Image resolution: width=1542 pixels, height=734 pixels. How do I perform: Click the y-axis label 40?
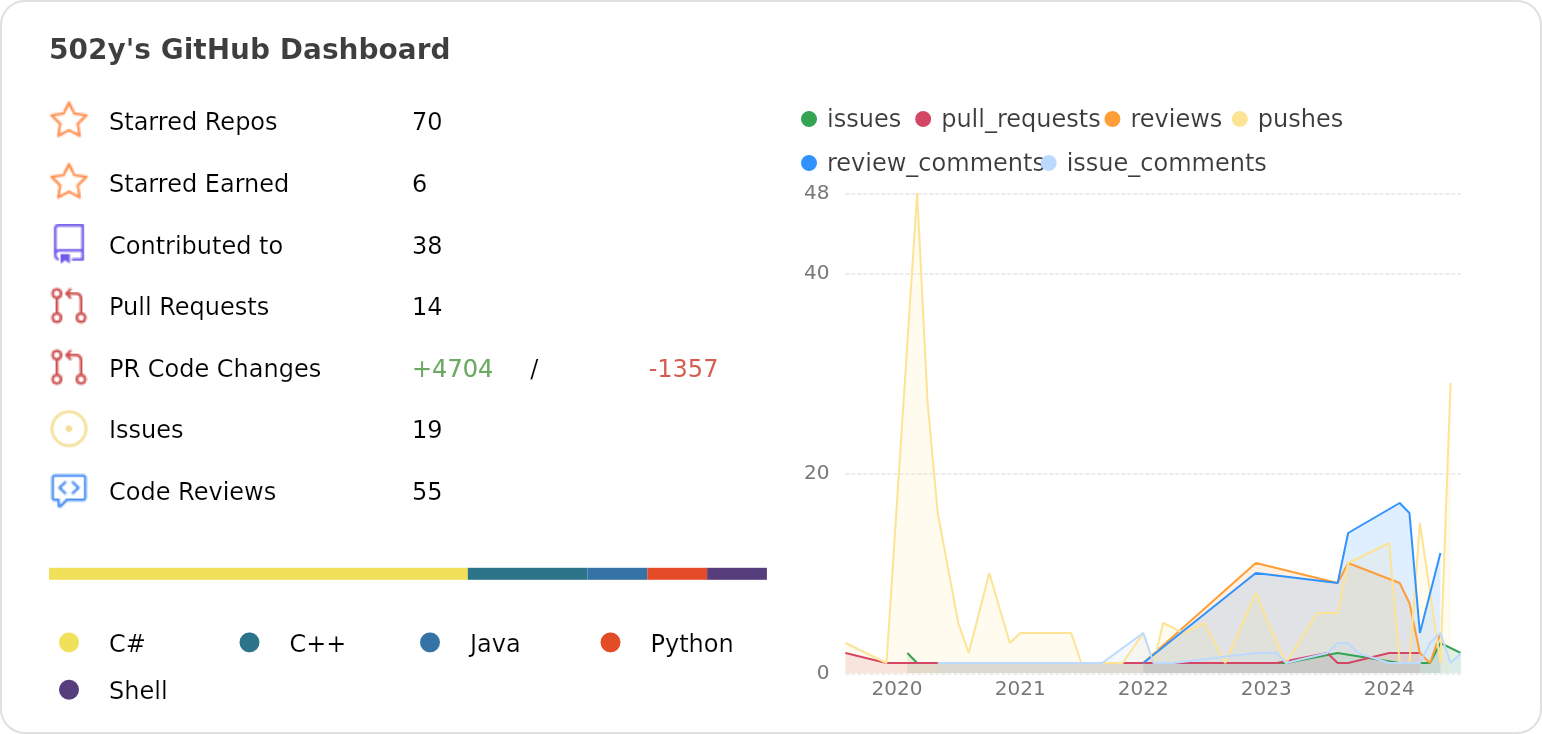coord(817,273)
